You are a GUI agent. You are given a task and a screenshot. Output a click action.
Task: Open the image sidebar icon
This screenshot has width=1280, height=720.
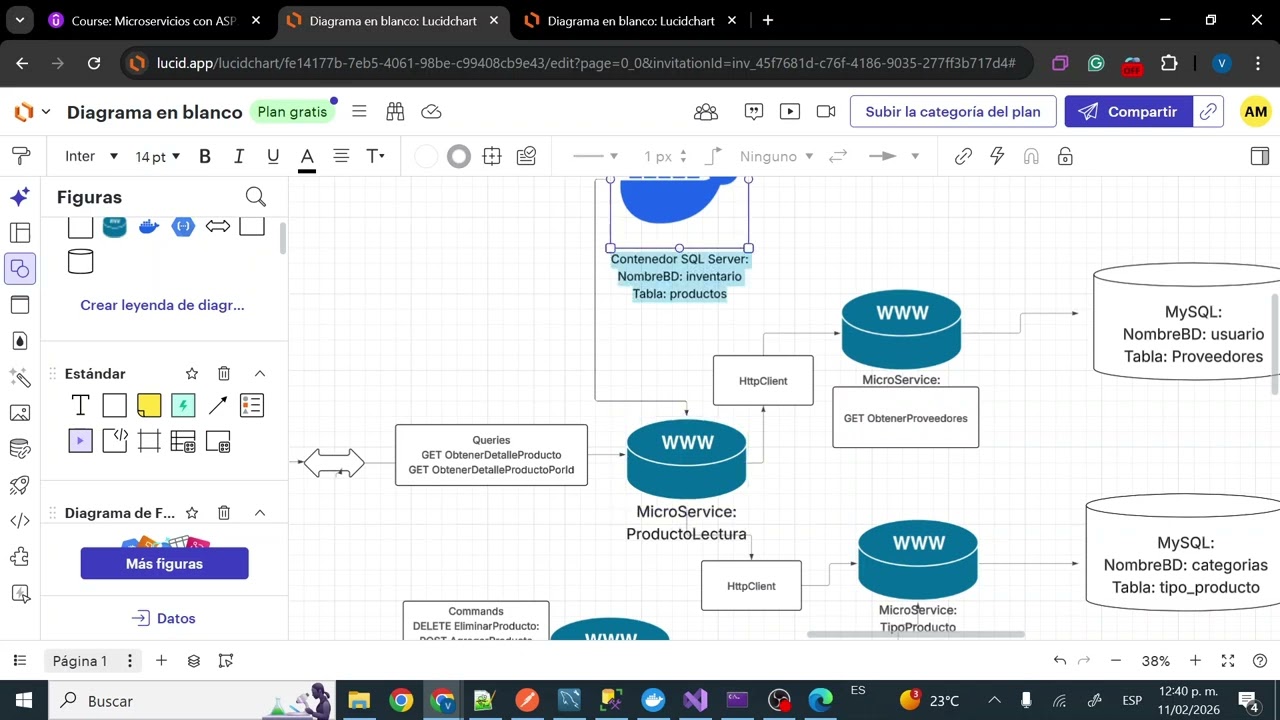[20, 412]
